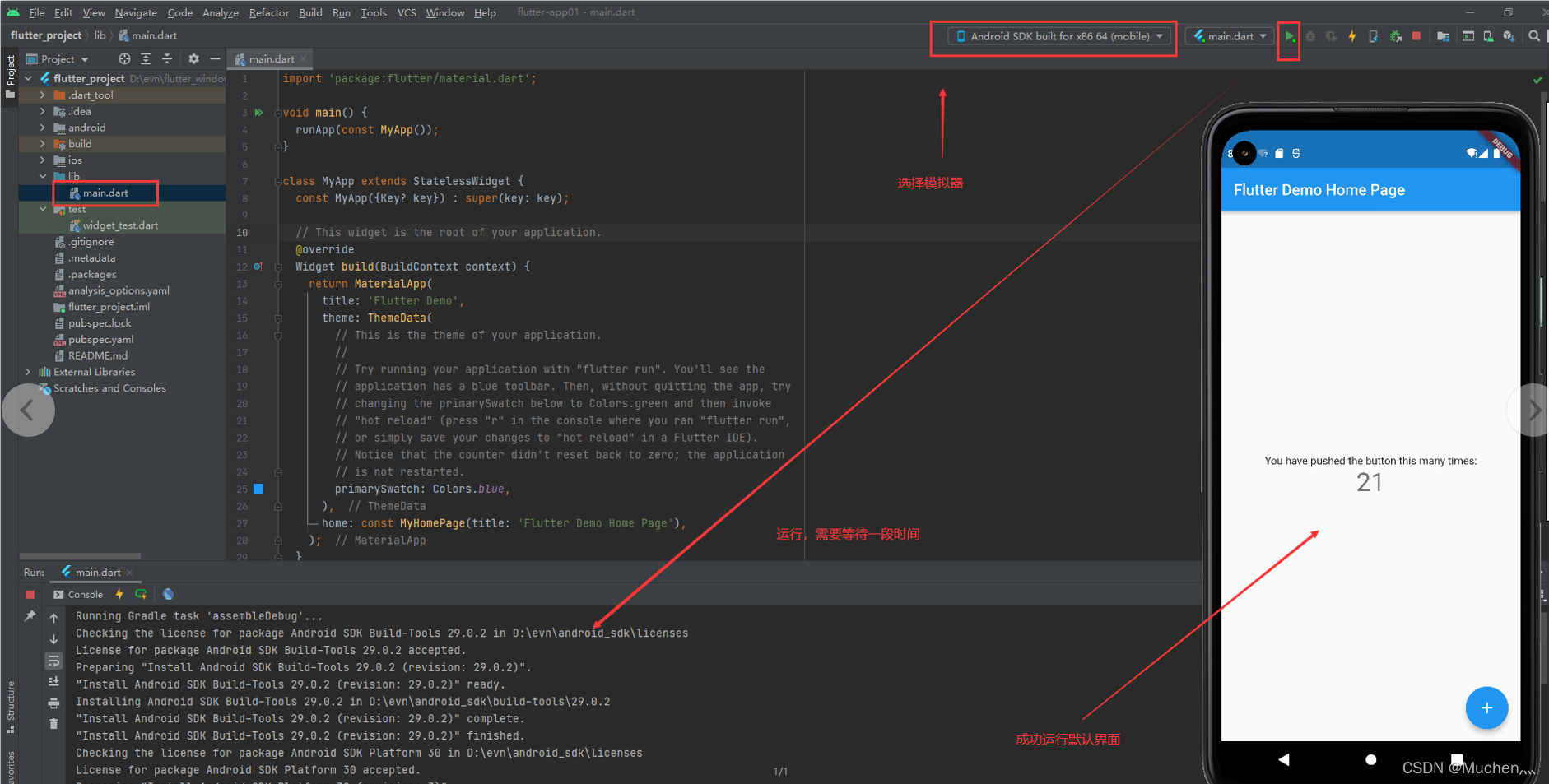
Task: Click the Flutter Hot Reload lightning icon in top toolbar
Action: pyautogui.click(x=1352, y=37)
